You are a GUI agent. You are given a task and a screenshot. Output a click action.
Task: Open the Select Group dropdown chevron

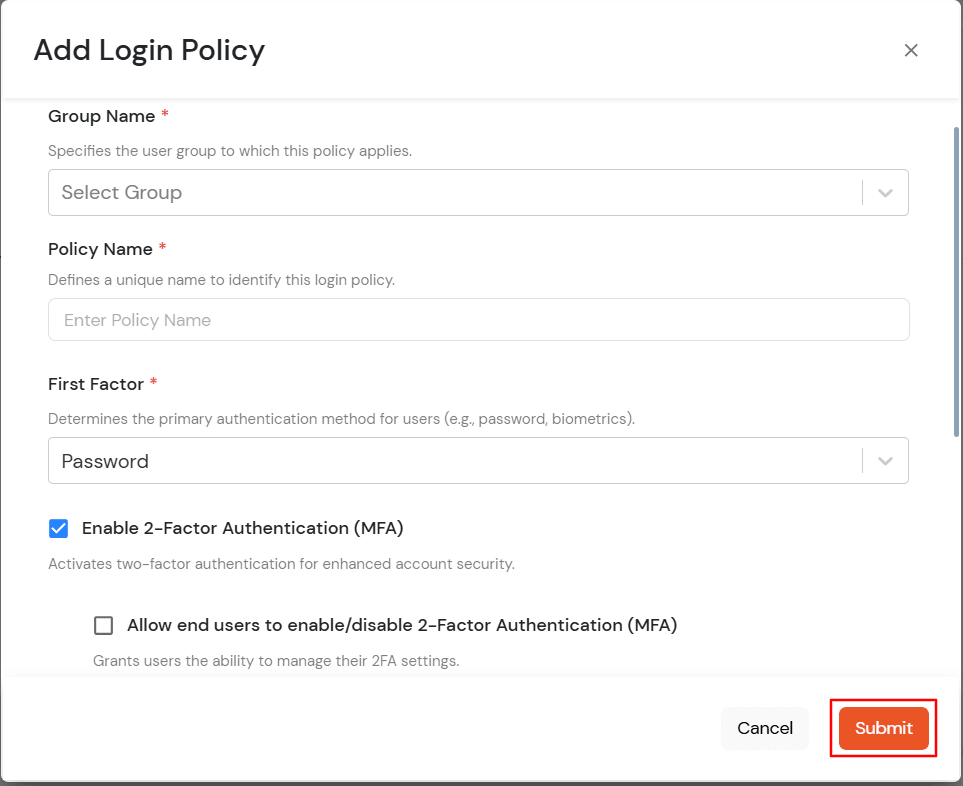(x=884, y=192)
